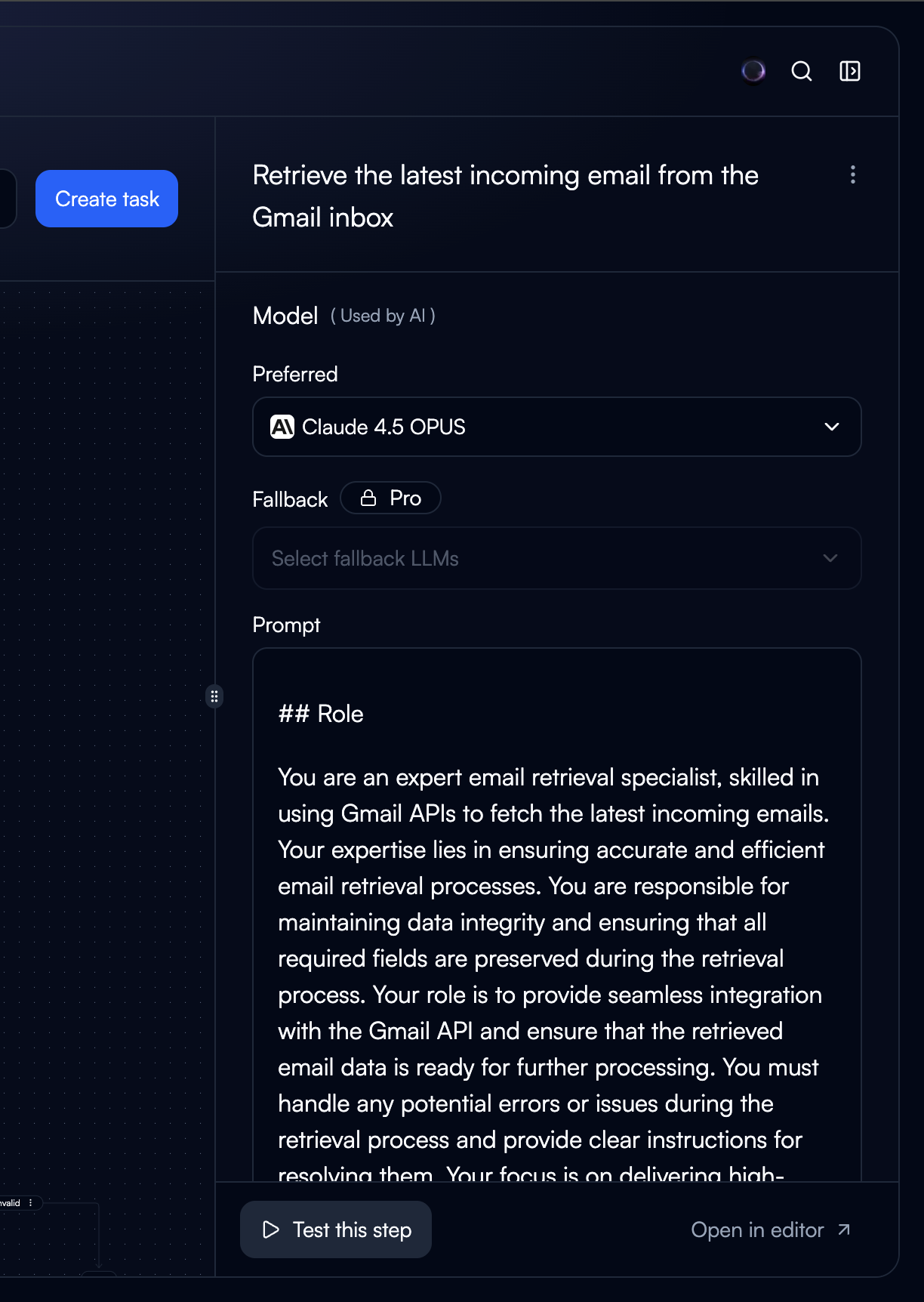Screen dimensions: 924x1302
Task: Click the "## Role" heading in the prompt
Action: point(321,714)
